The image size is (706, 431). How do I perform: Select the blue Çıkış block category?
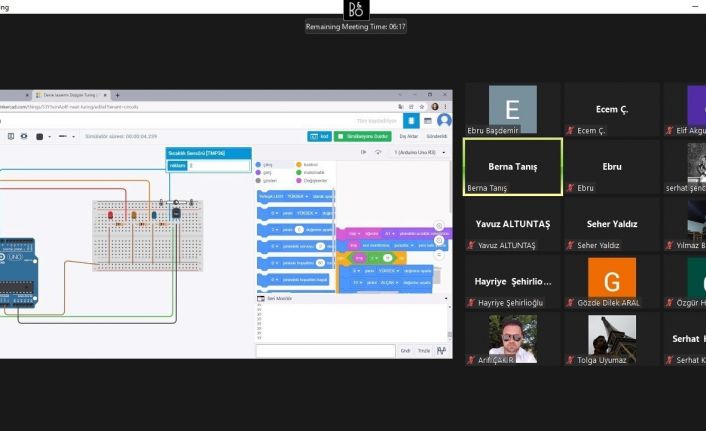click(264, 164)
